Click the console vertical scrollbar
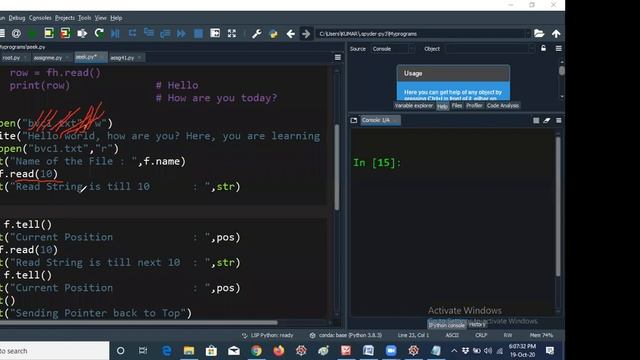 tap(558, 206)
